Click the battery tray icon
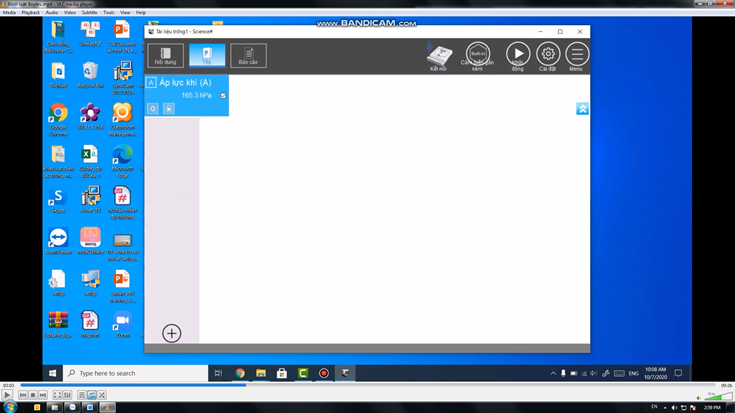Screen dimensions: 735x413 574,374
